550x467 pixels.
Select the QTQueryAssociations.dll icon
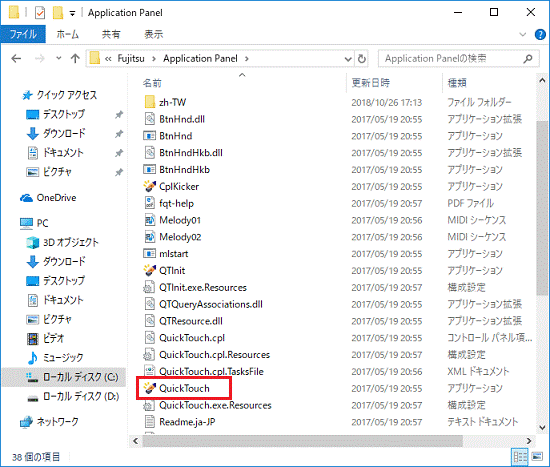tap(150, 304)
